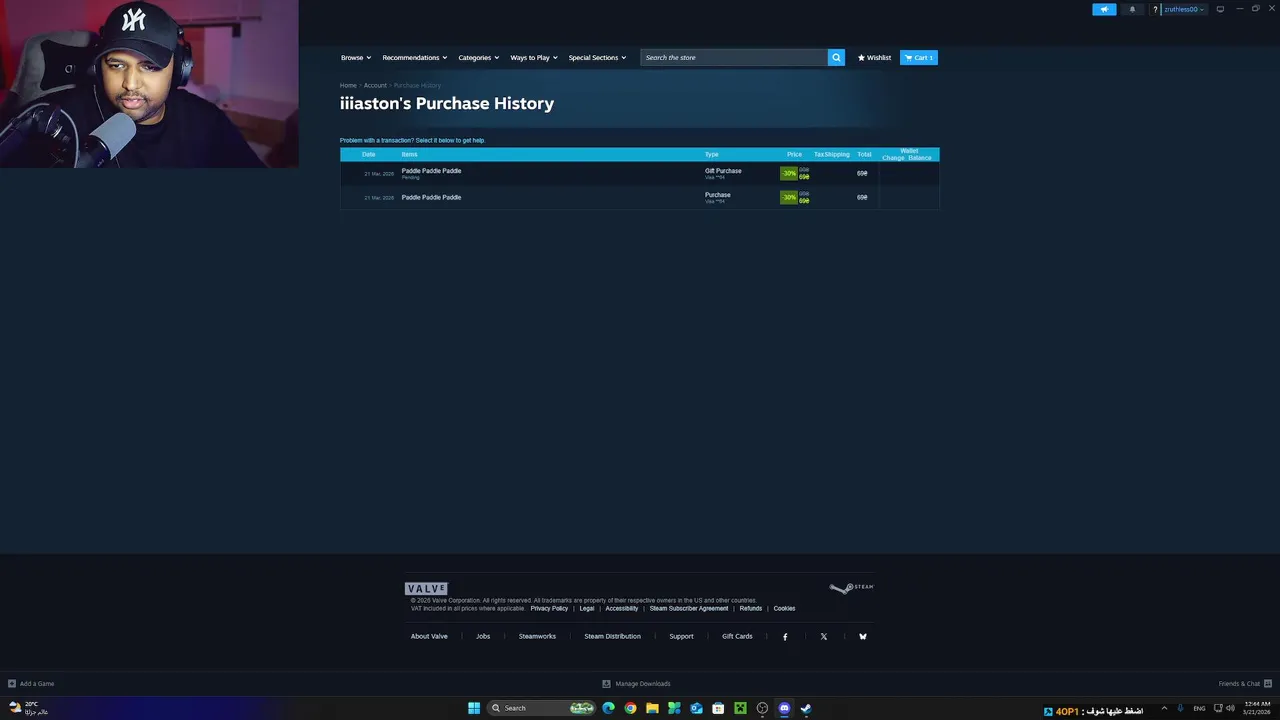Open the Minecraft creeper icon in taskbar
Screen dimensions: 1280x720
740,708
